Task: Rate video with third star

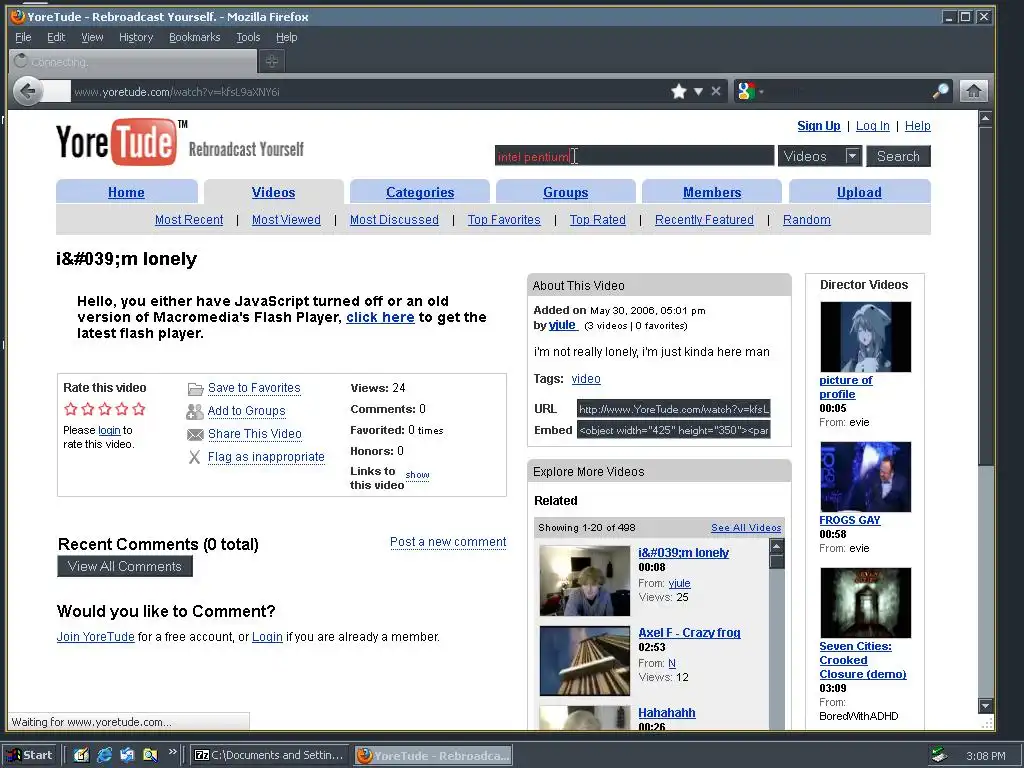Action: [104, 409]
